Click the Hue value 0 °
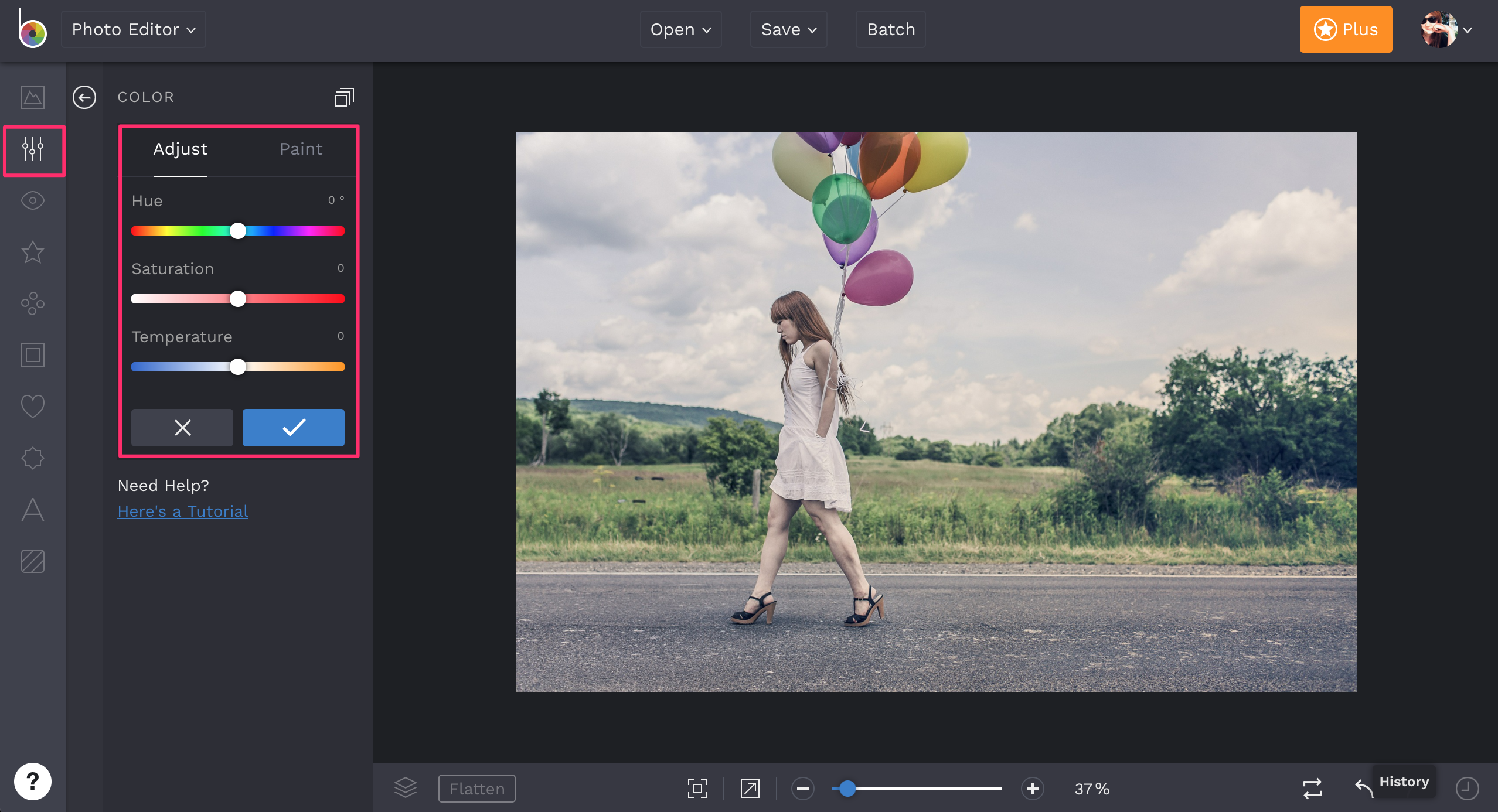1498x812 pixels. pyautogui.click(x=336, y=200)
